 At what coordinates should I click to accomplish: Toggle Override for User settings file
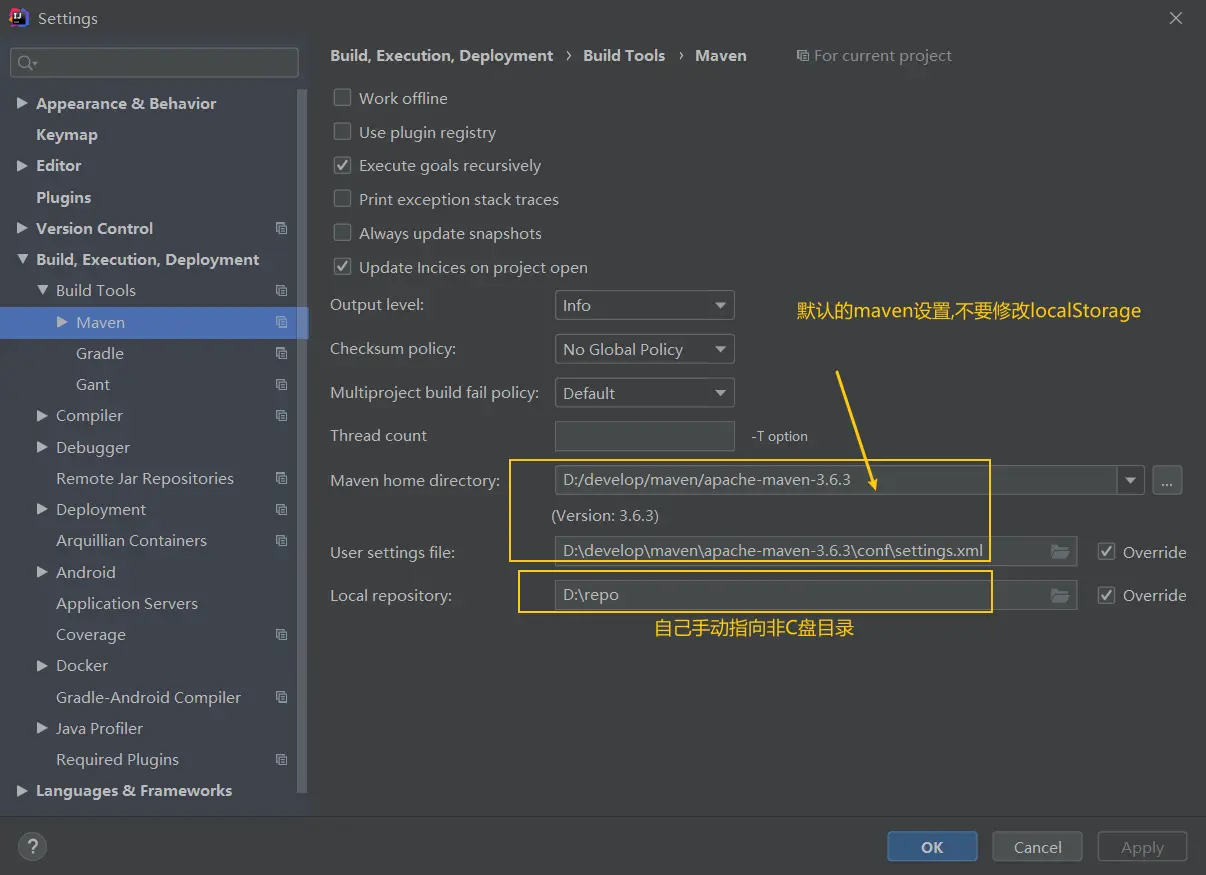click(x=1106, y=551)
